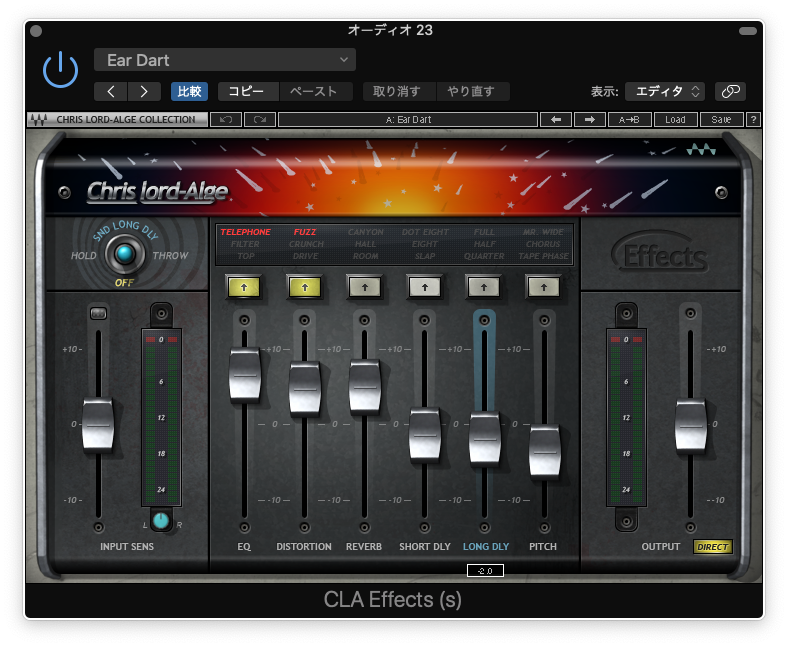The image size is (788, 647).
Task: Open the エディタ view dropdown
Action: pos(665,91)
